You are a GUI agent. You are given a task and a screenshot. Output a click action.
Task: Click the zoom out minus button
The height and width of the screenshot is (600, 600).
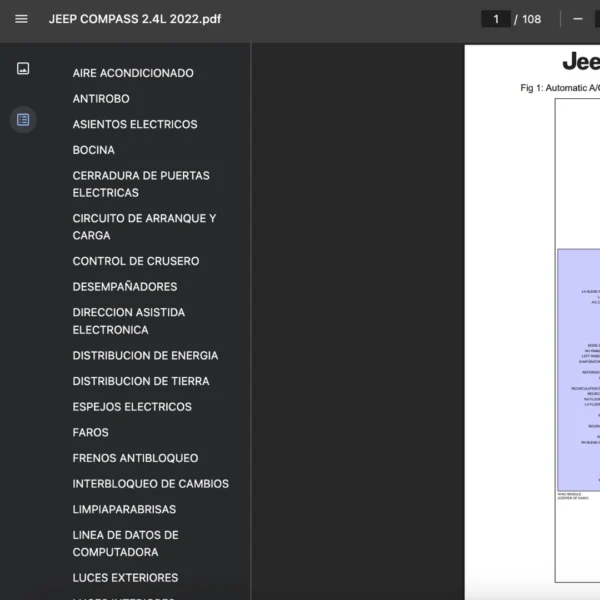point(577,19)
